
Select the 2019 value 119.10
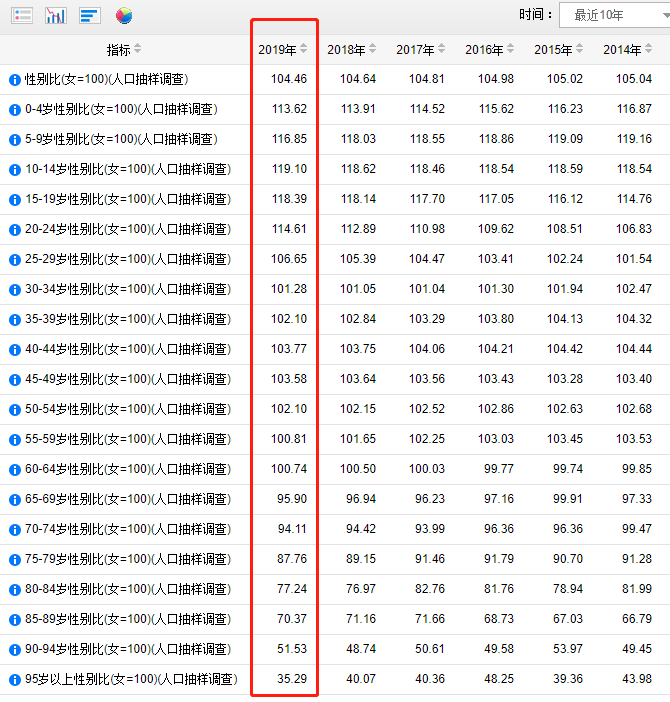click(289, 169)
